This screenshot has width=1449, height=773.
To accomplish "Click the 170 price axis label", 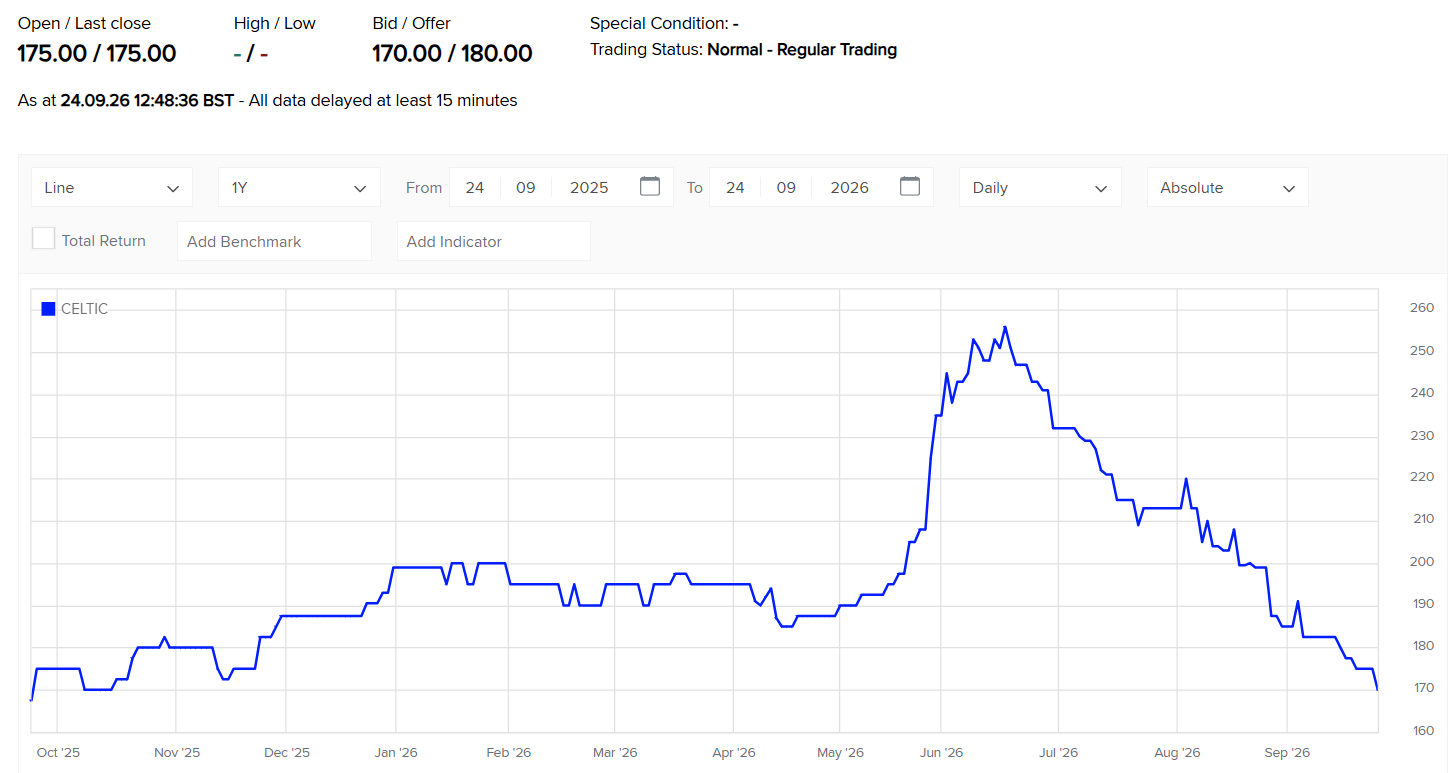I will pos(1422,688).
